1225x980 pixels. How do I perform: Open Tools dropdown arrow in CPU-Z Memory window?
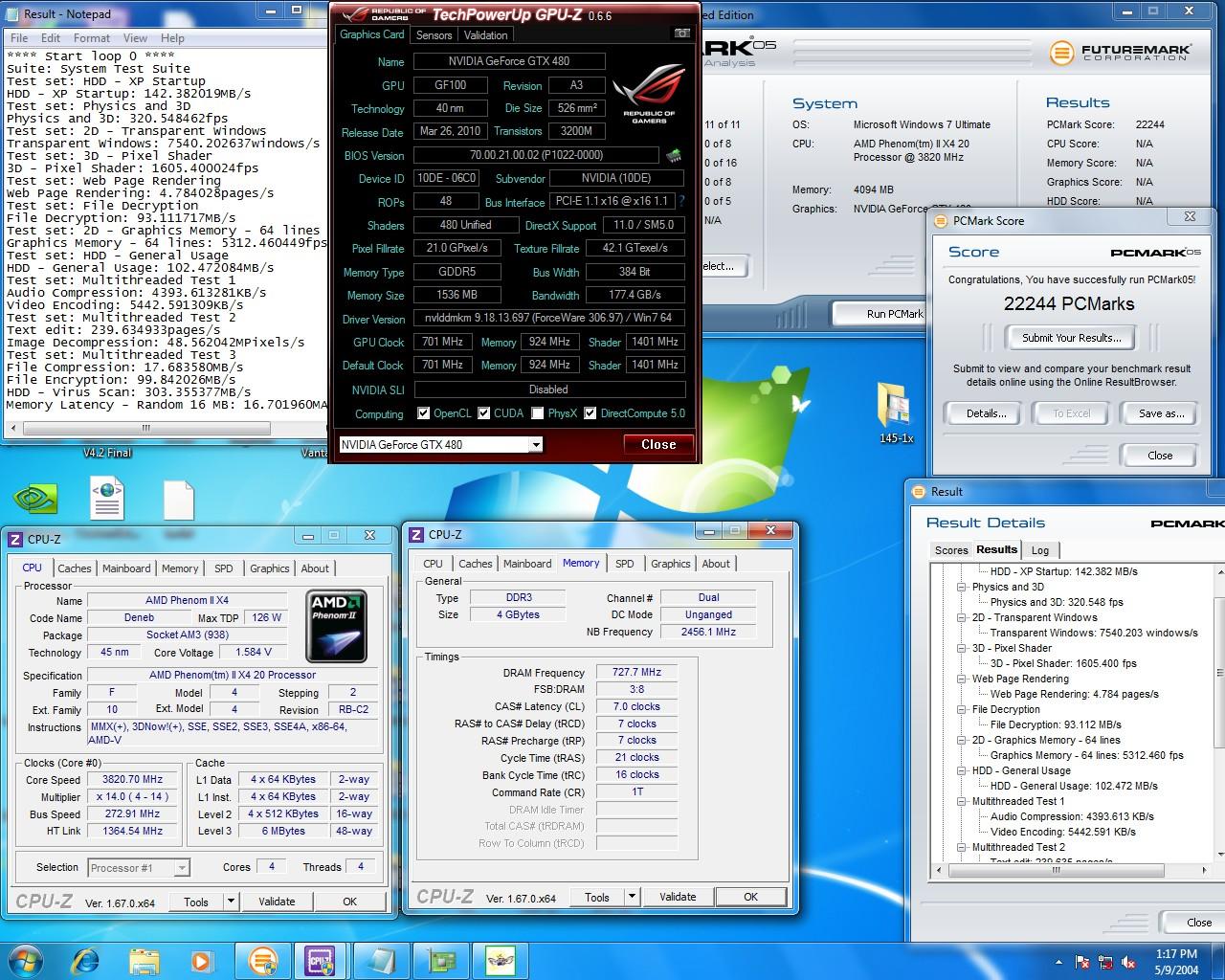632,897
